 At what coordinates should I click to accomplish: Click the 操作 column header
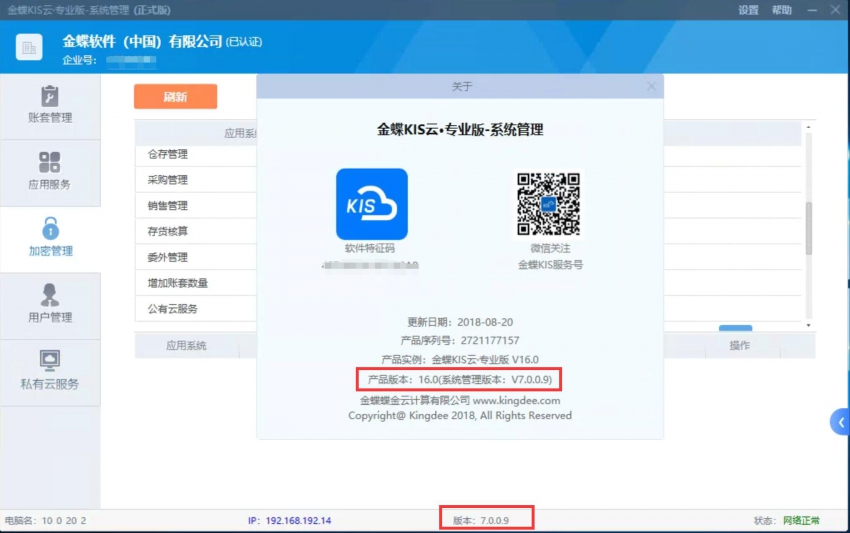pyautogui.click(x=739, y=346)
